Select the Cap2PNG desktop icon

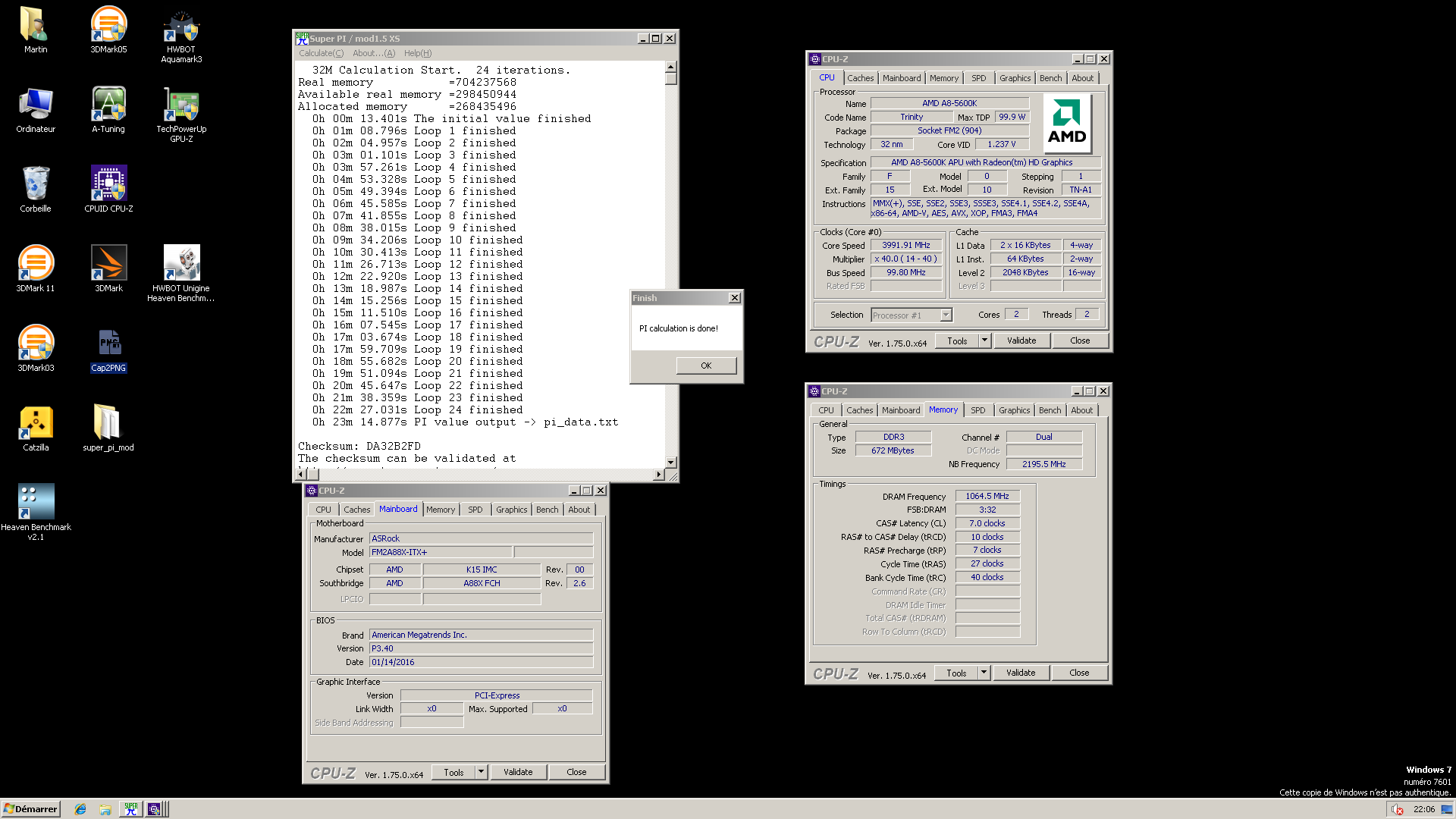[x=108, y=350]
